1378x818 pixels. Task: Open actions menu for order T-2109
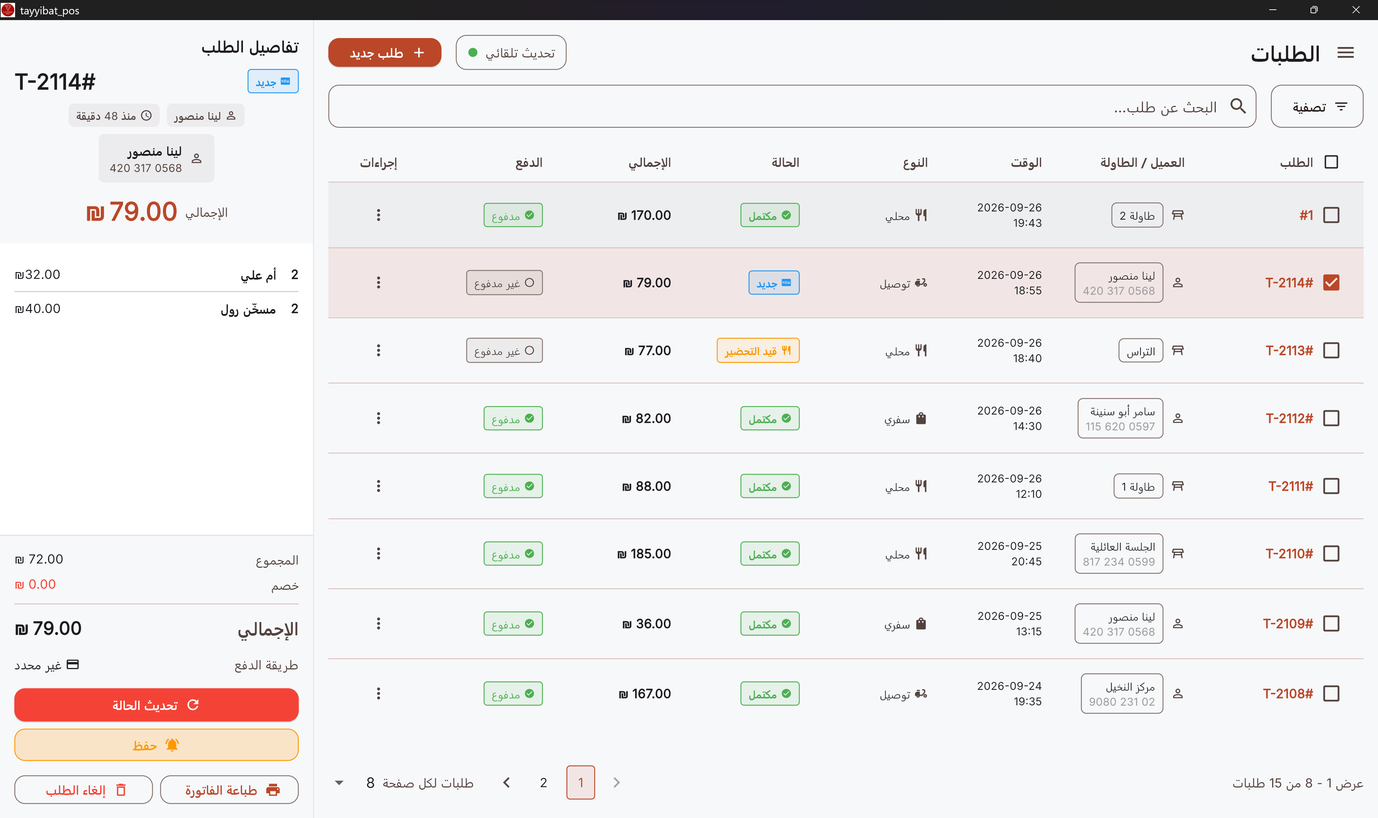click(x=378, y=624)
